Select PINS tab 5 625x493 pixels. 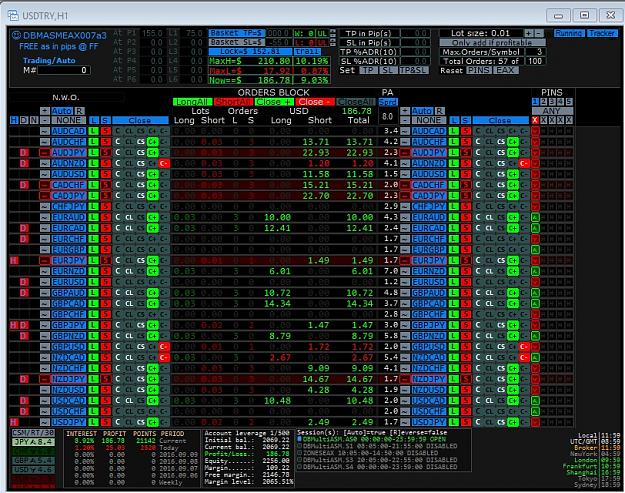click(x=569, y=102)
